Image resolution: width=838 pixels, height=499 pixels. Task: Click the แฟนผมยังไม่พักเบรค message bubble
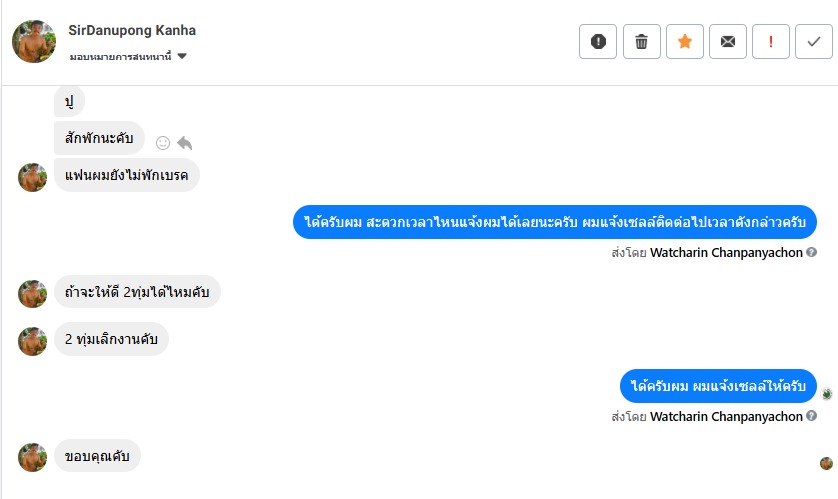(x=126, y=175)
